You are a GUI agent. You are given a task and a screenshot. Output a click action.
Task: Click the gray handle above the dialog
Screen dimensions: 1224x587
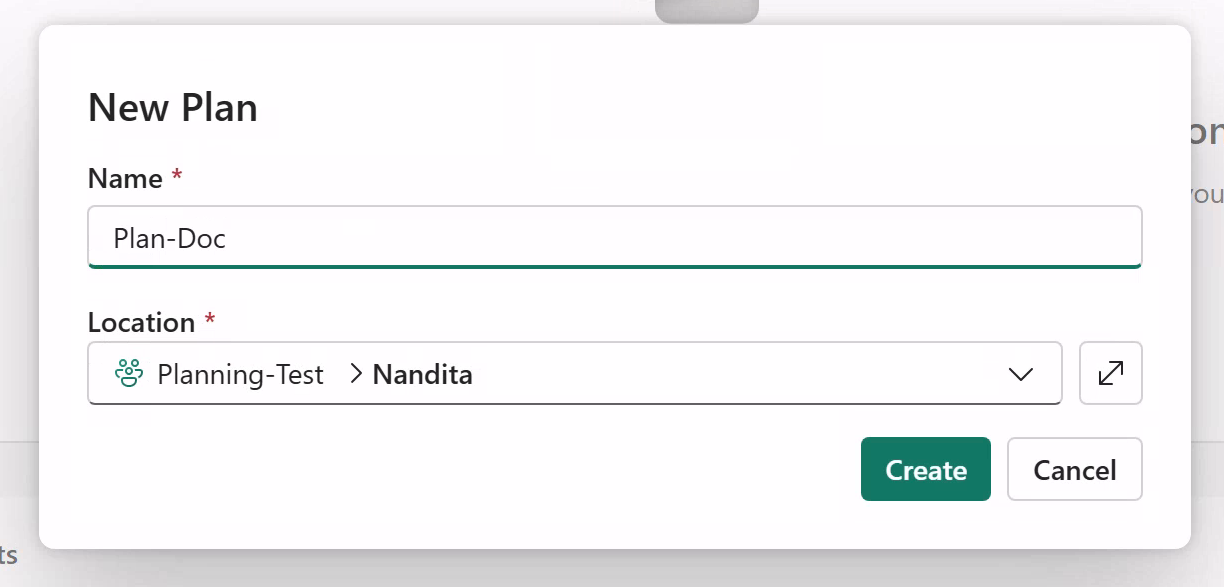pyautogui.click(x=706, y=11)
